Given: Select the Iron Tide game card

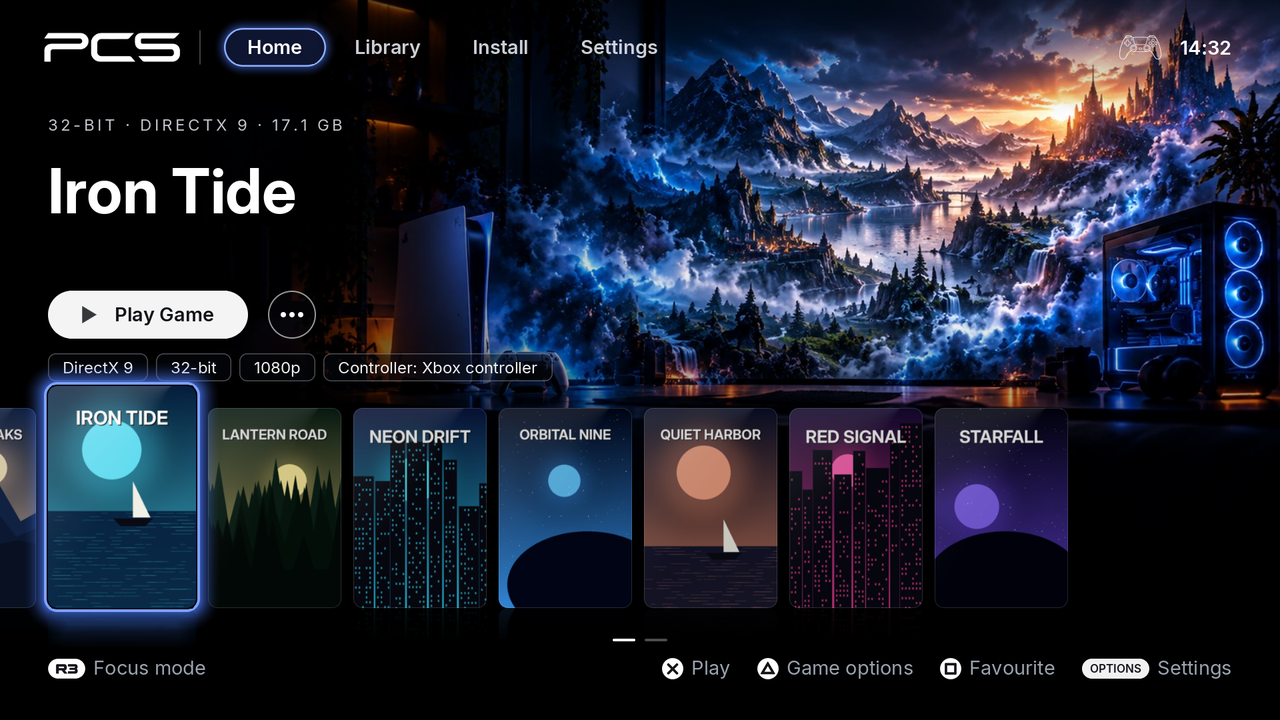Looking at the screenshot, I should pyautogui.click(x=122, y=497).
